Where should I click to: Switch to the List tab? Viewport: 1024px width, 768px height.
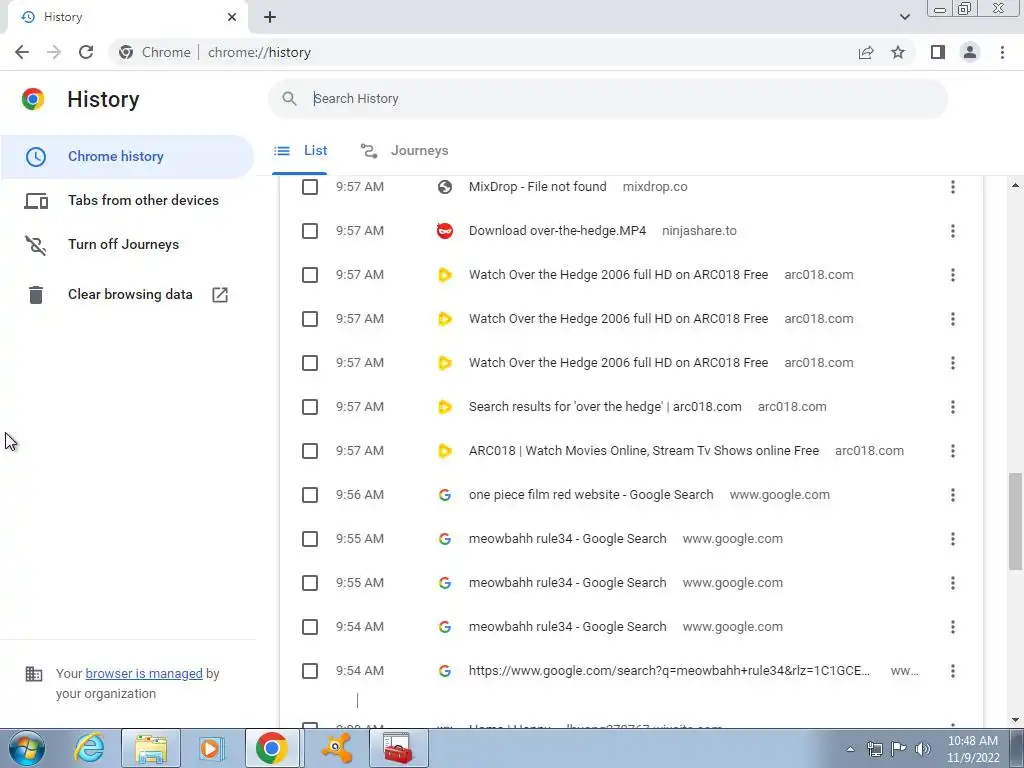coord(300,151)
